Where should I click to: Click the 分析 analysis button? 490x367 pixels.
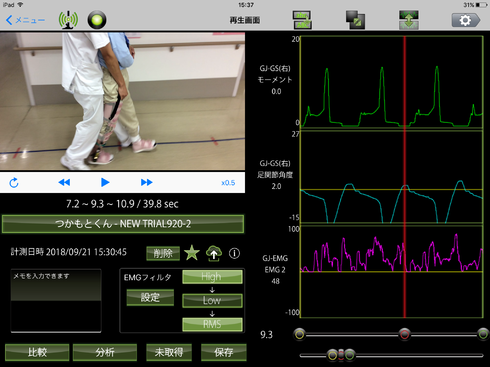click(x=105, y=352)
